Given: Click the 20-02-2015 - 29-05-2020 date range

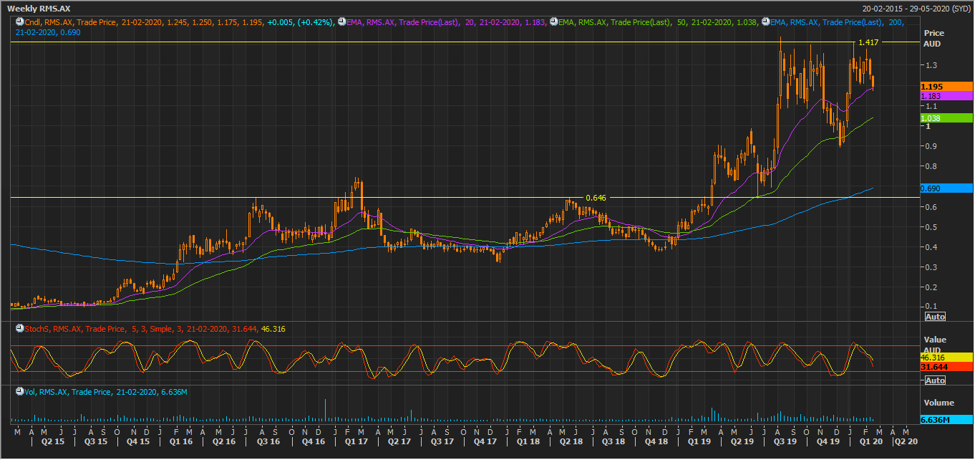Looking at the screenshot, I should coord(915,7).
